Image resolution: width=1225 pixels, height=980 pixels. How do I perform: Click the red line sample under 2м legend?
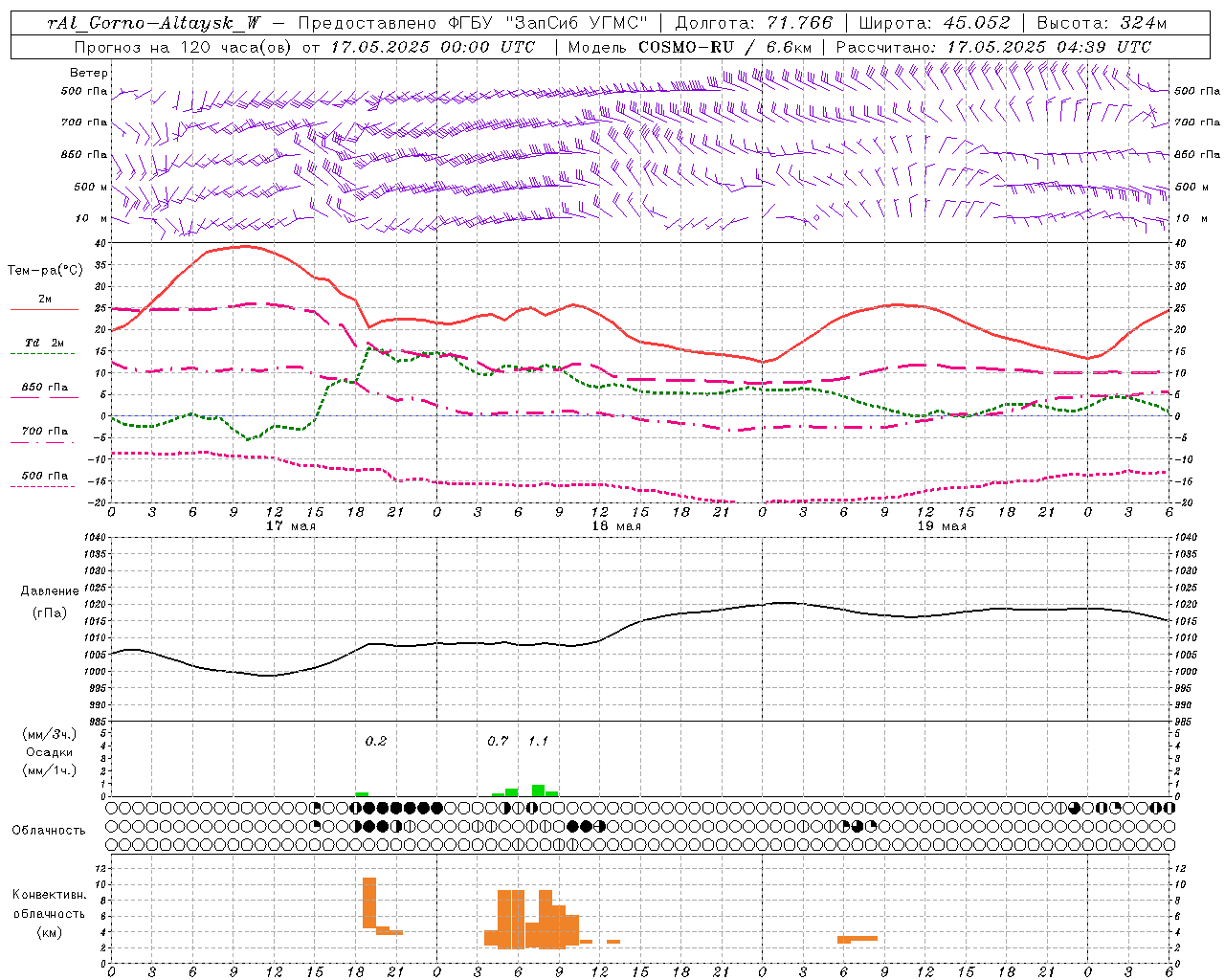pyautogui.click(x=44, y=310)
